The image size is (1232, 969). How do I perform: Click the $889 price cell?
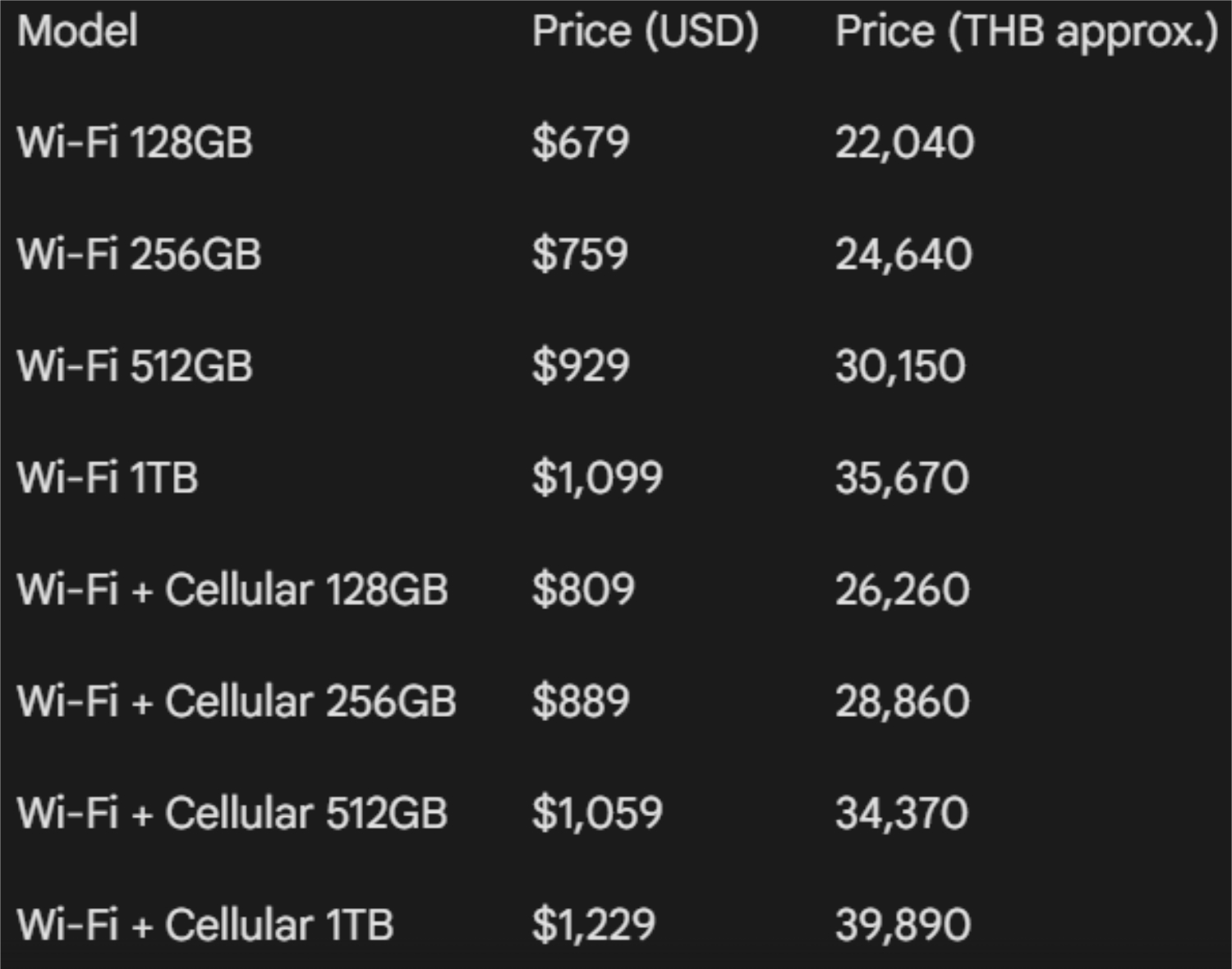click(x=580, y=701)
